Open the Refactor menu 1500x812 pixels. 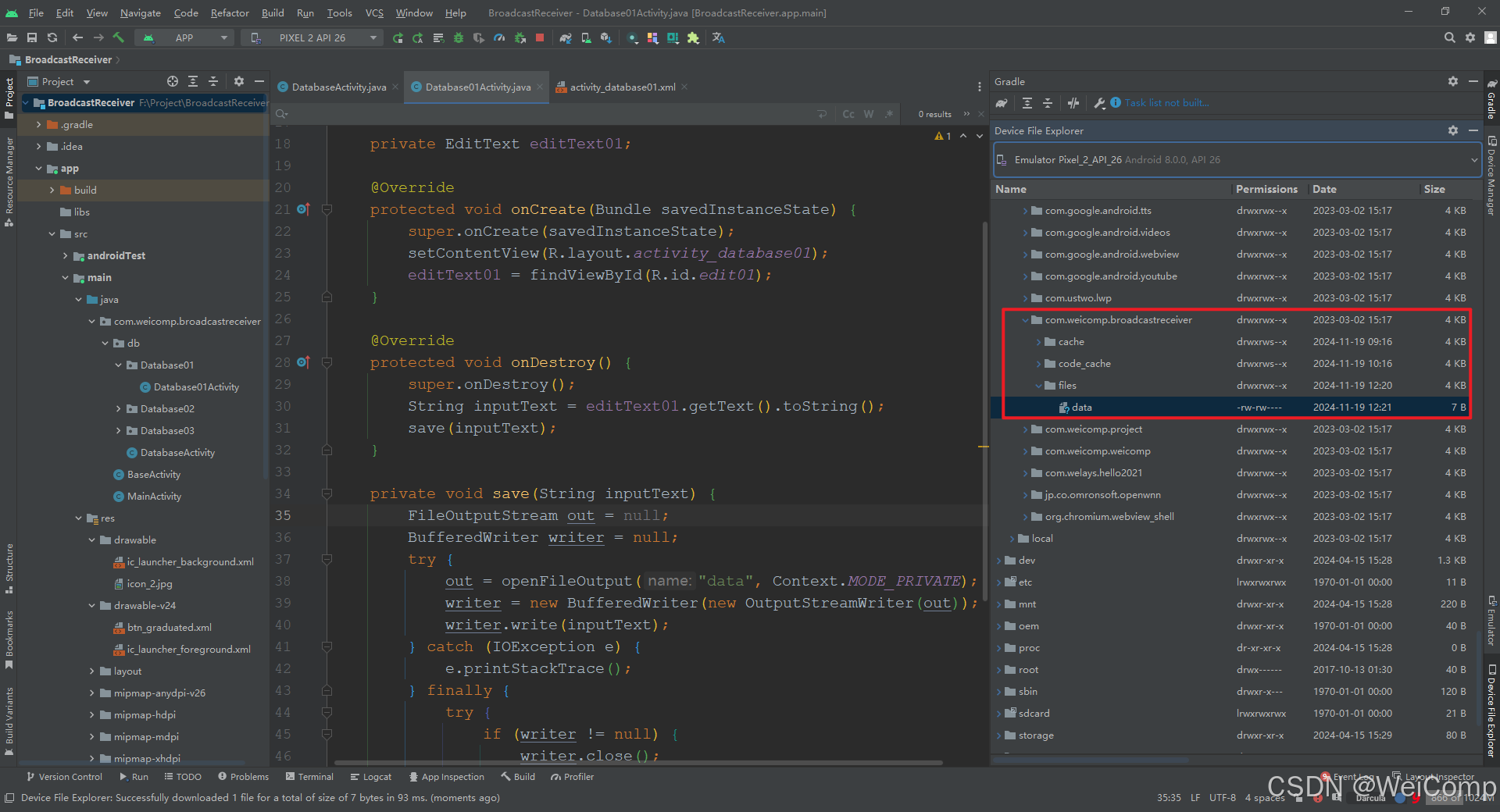(x=230, y=12)
